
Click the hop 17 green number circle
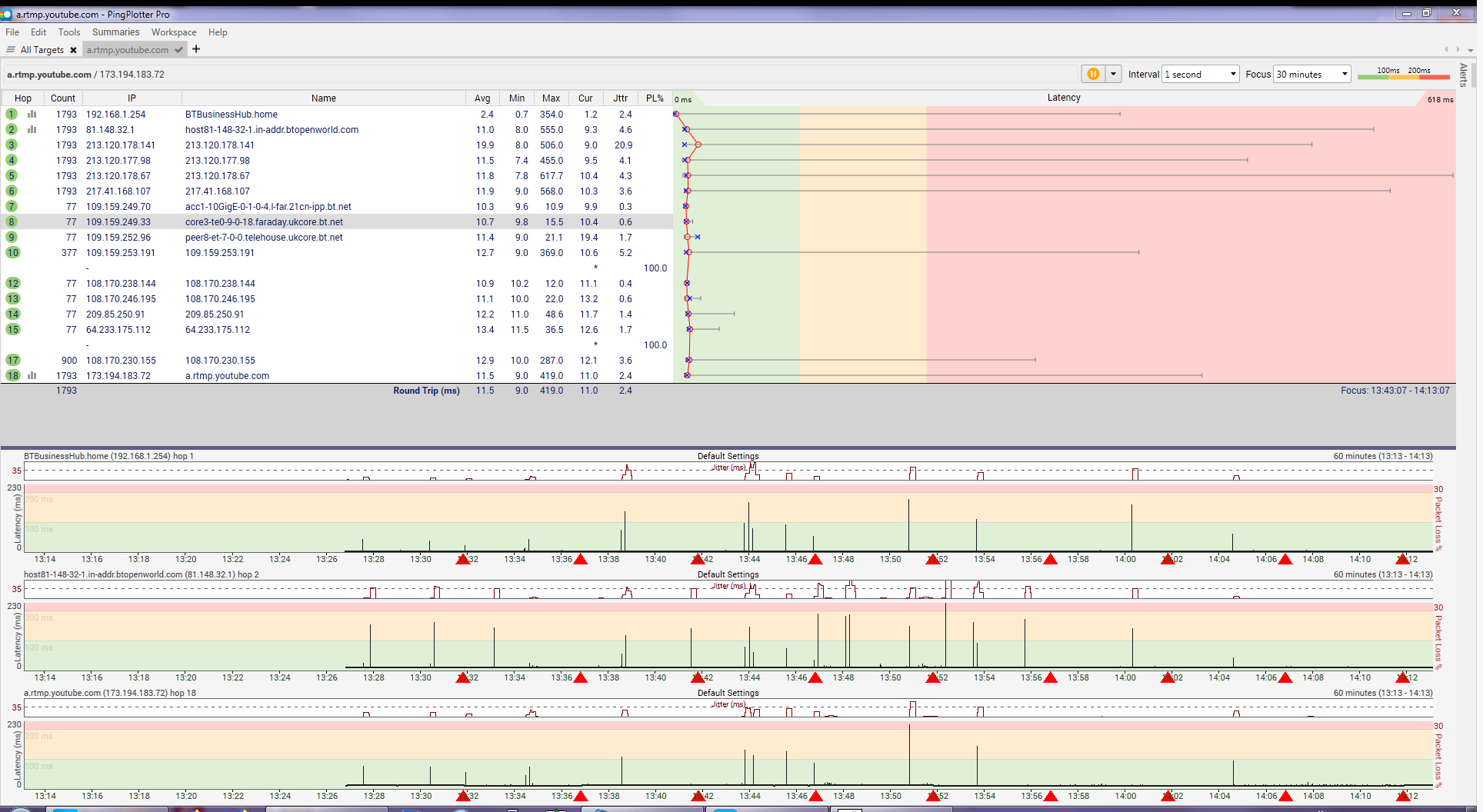point(13,360)
